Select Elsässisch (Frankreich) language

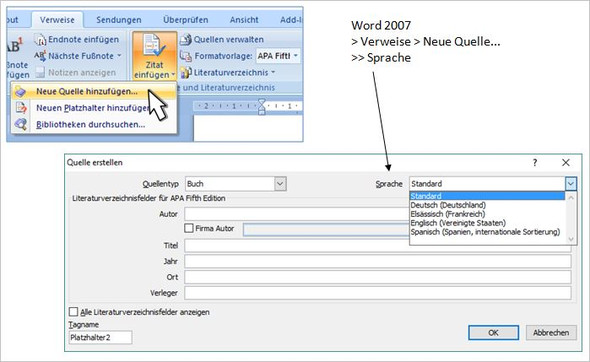coord(487,214)
